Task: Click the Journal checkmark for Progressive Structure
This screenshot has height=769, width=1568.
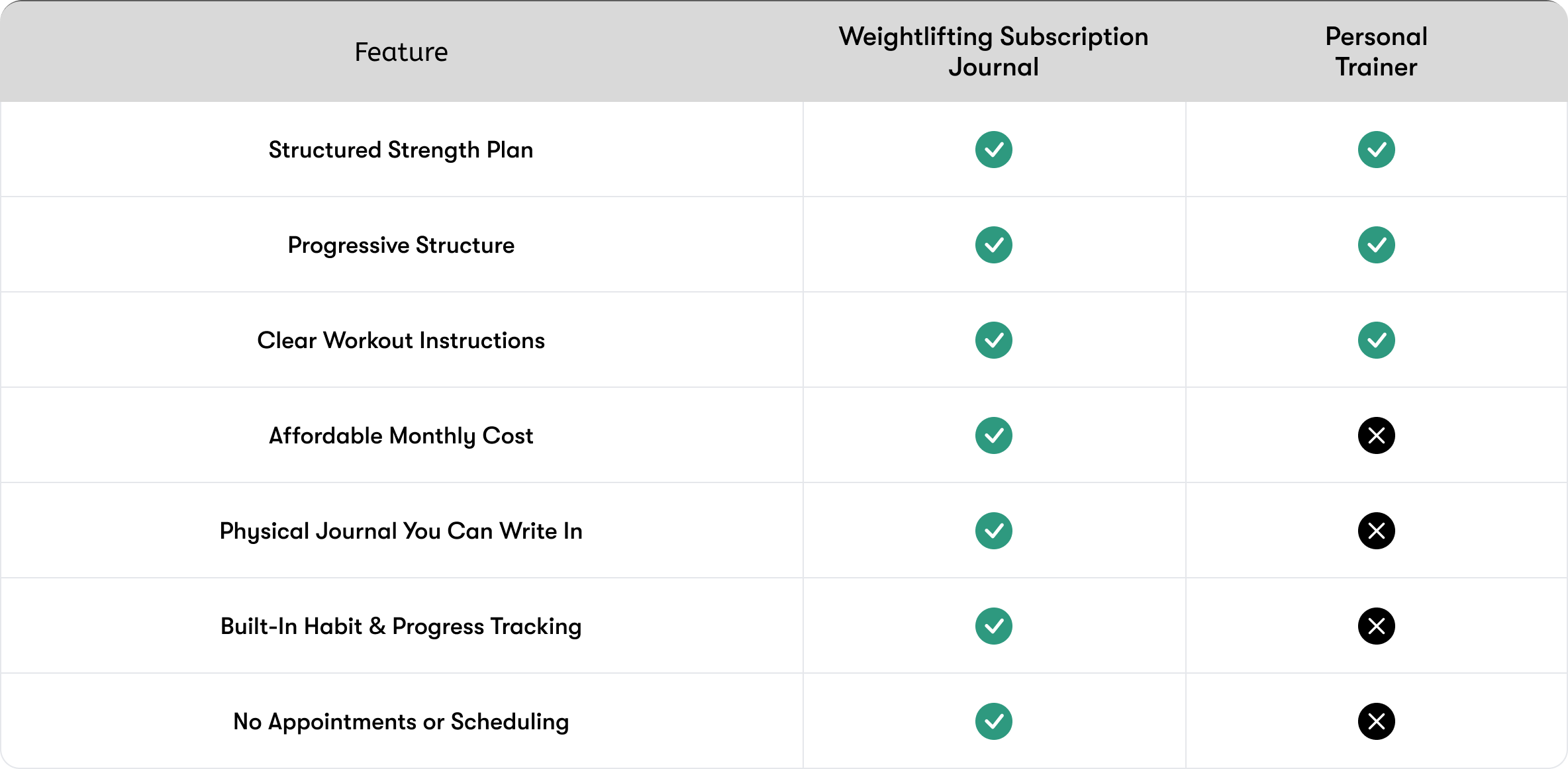Action: pos(993,245)
